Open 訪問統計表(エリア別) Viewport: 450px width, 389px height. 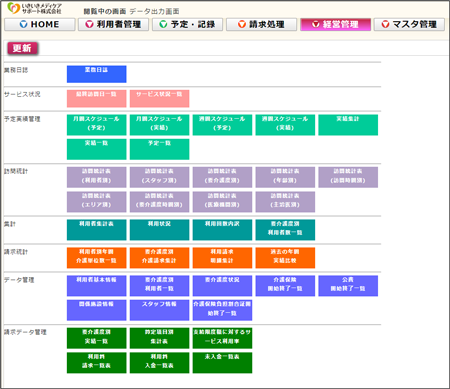(96, 202)
